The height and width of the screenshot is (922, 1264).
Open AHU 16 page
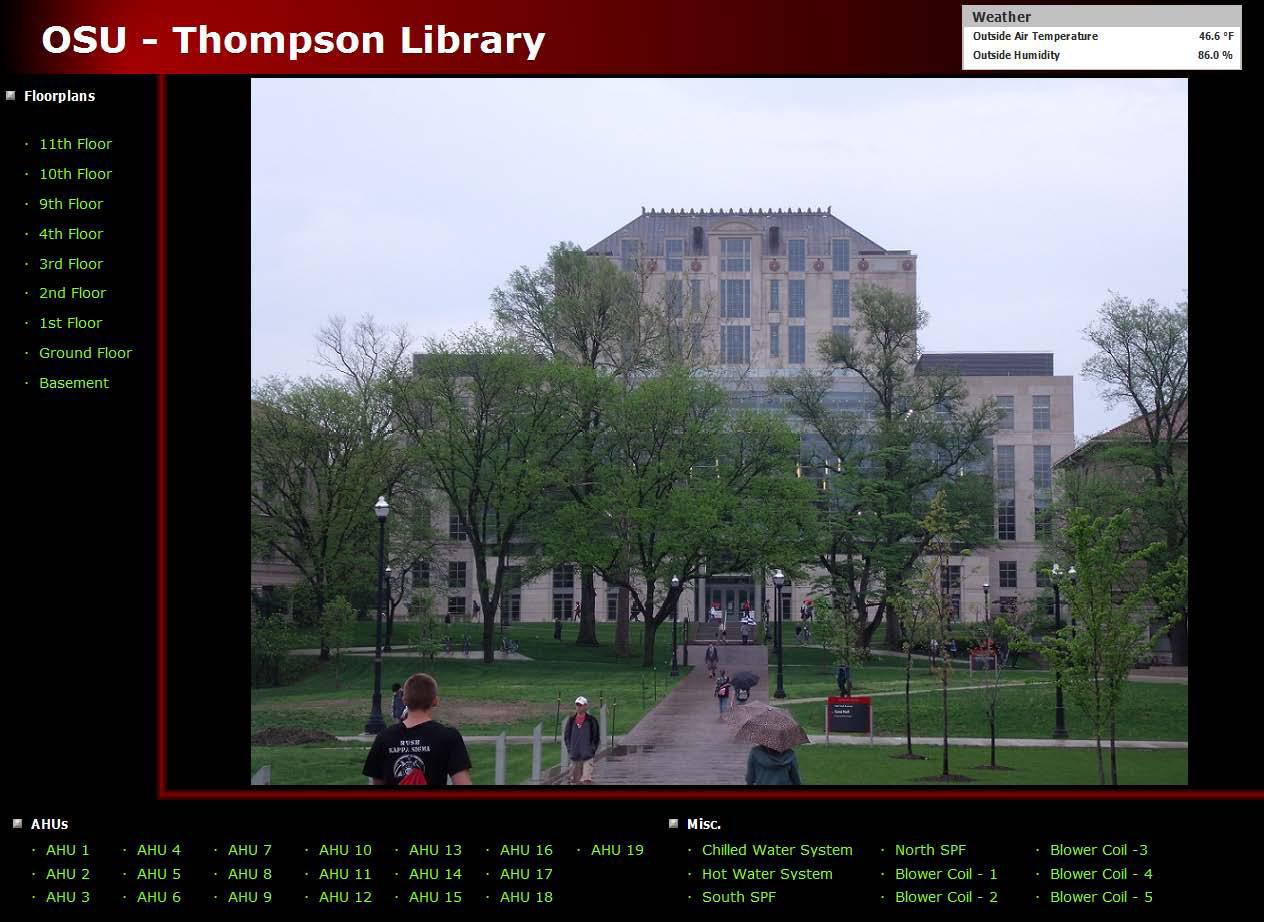527,850
